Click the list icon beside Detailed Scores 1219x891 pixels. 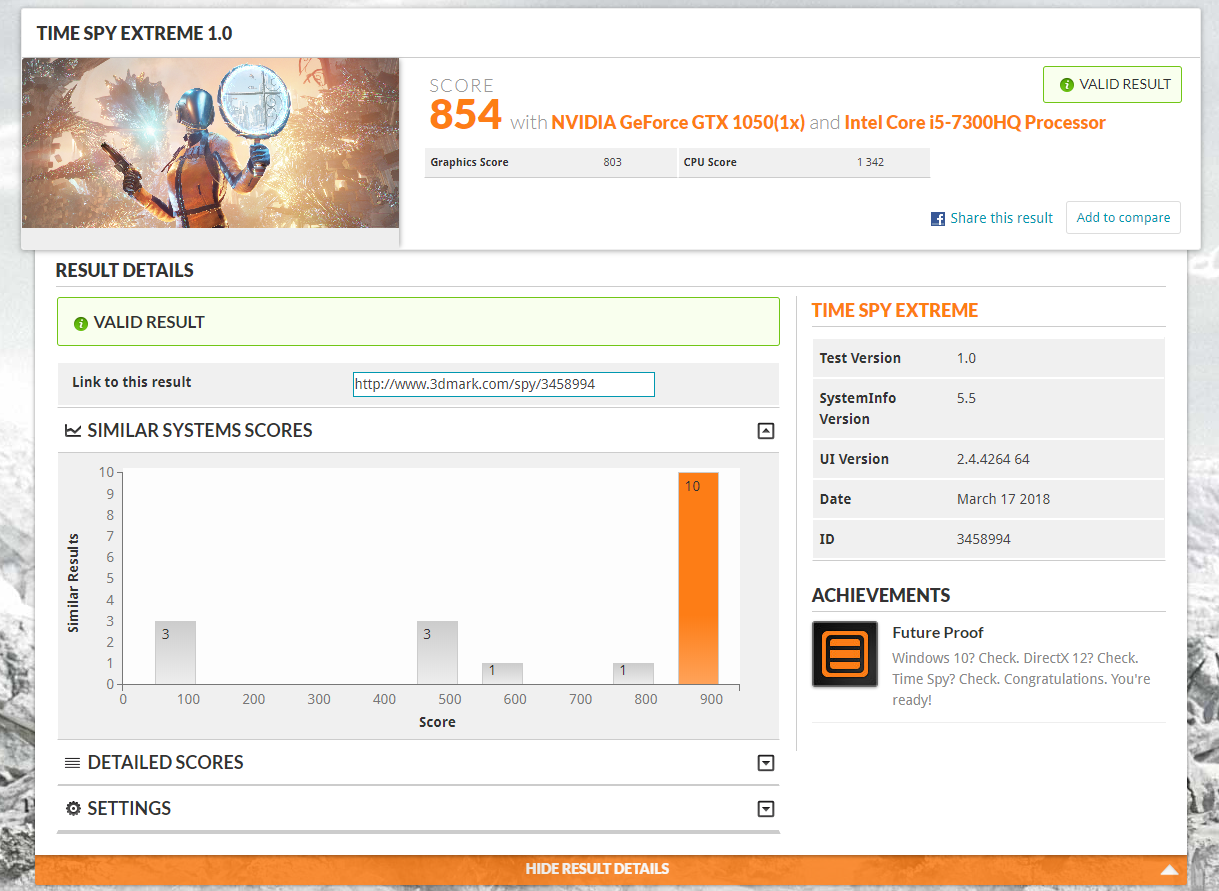pos(73,763)
